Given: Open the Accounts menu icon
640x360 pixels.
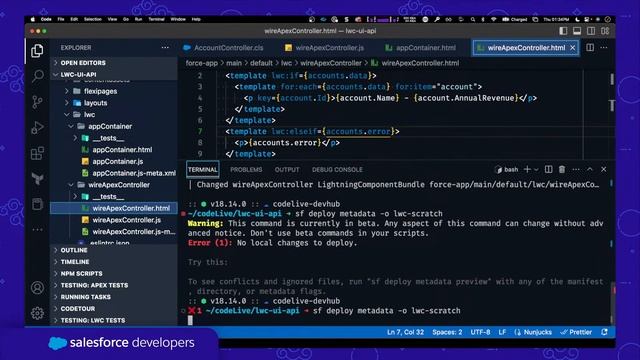Looking at the screenshot, I should click(37, 288).
